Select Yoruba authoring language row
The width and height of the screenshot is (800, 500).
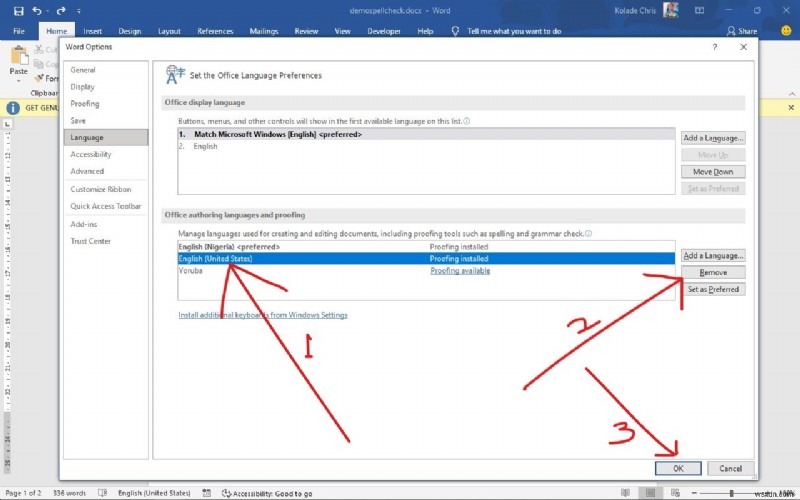pyautogui.click(x=426, y=270)
